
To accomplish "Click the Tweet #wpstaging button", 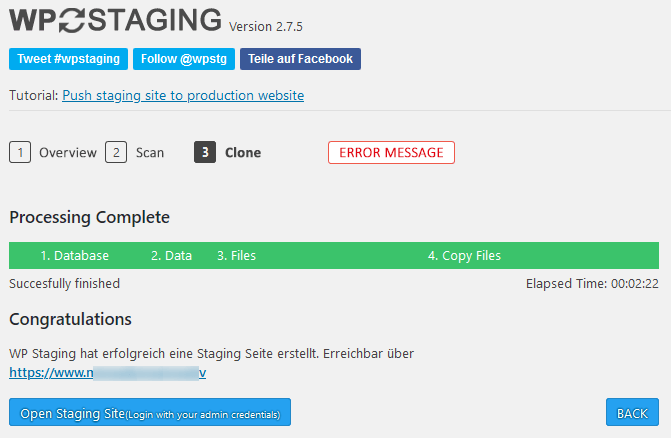I will pos(68,59).
